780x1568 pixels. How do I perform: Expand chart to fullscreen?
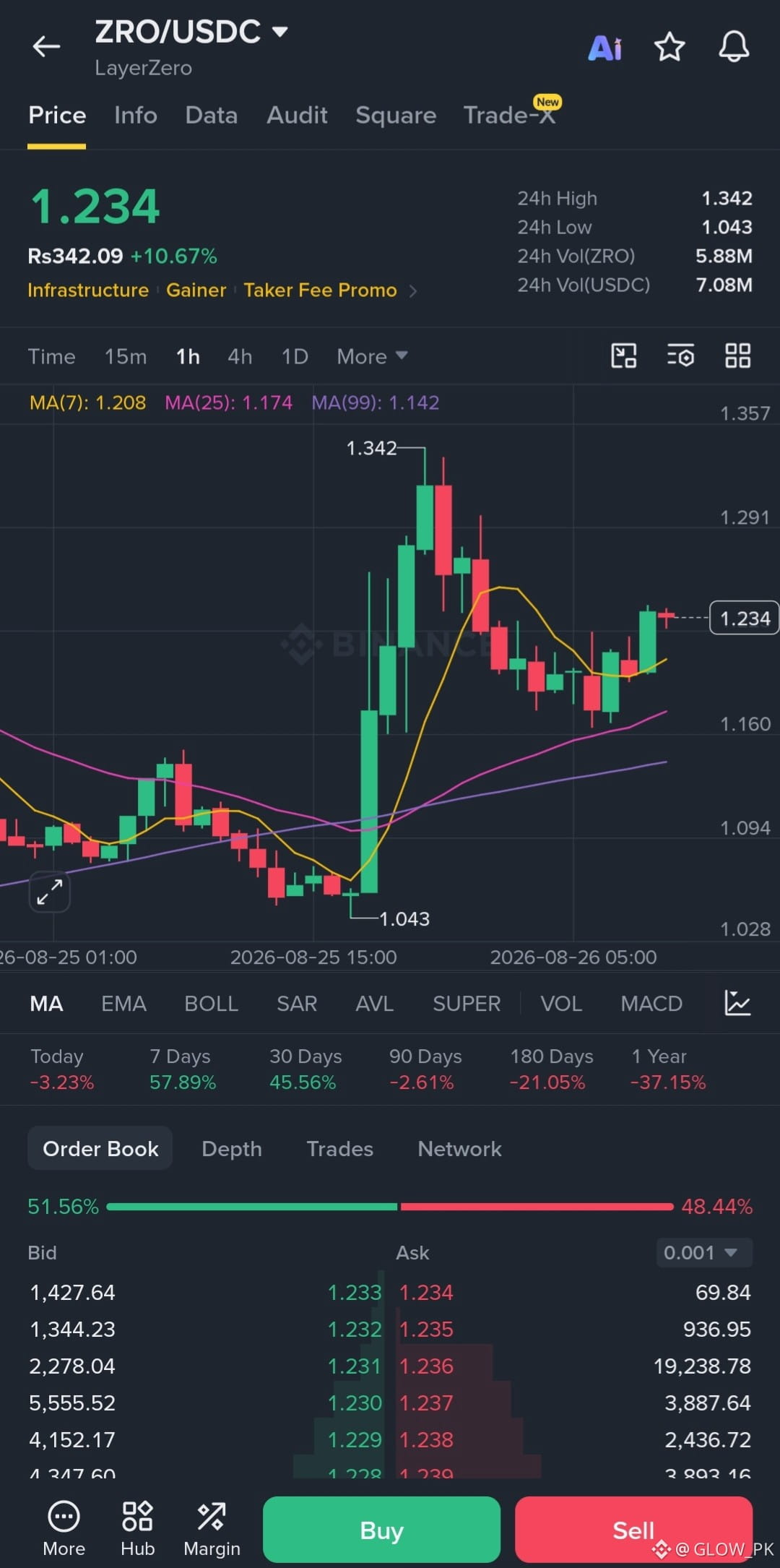click(x=49, y=892)
